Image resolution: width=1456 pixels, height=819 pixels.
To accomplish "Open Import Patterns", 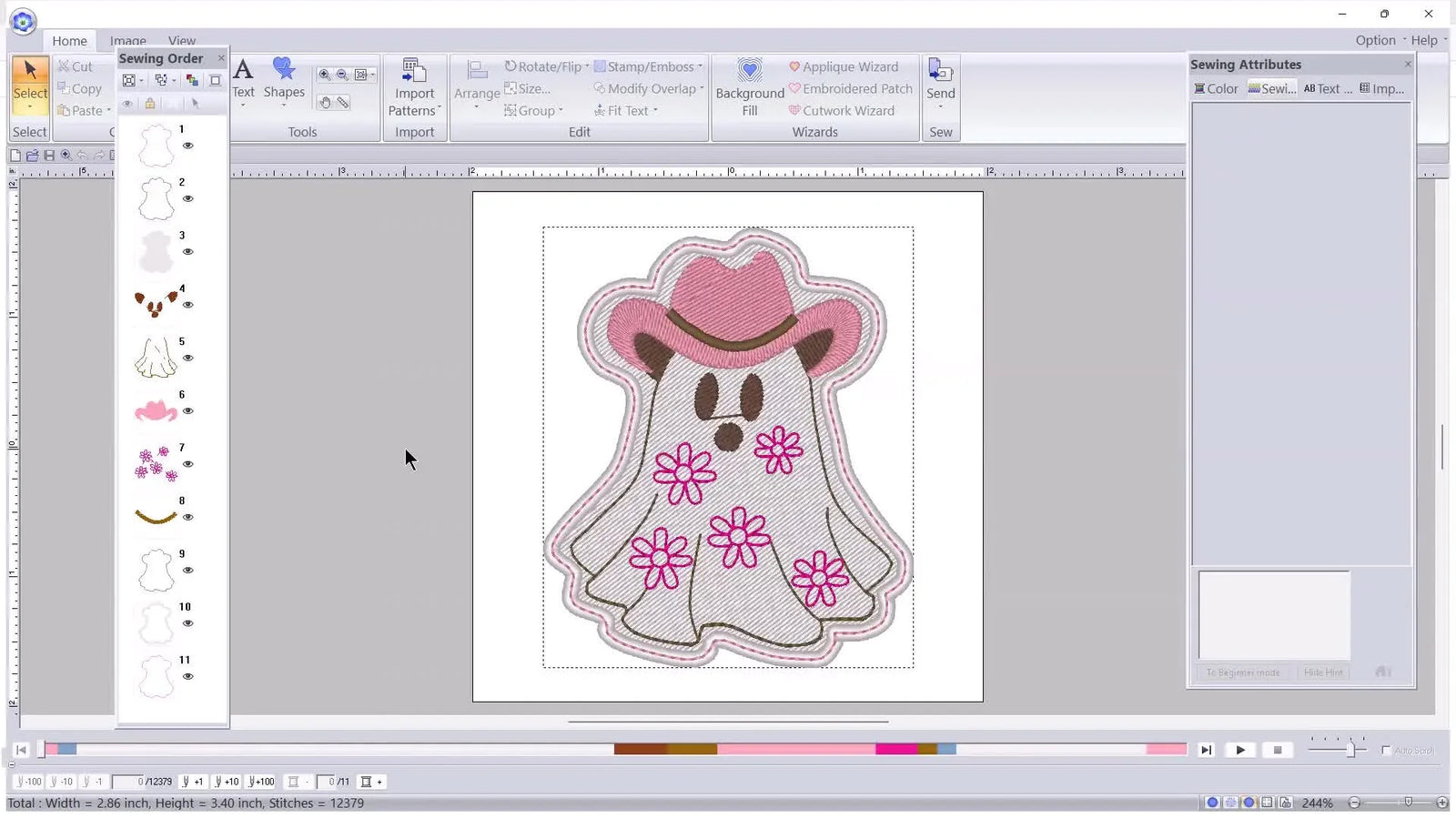I will pos(414,88).
